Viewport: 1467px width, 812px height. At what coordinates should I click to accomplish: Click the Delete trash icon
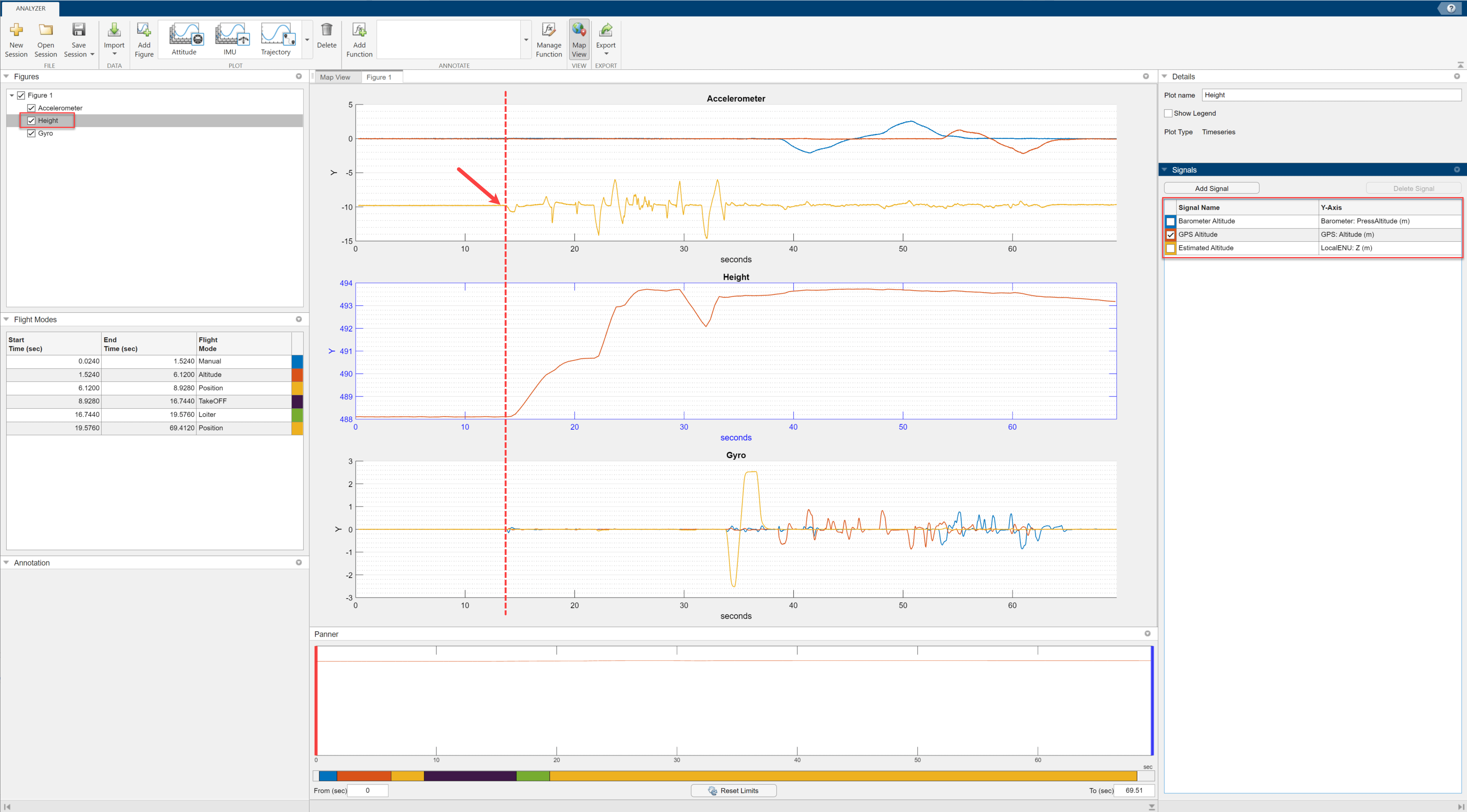(x=327, y=30)
